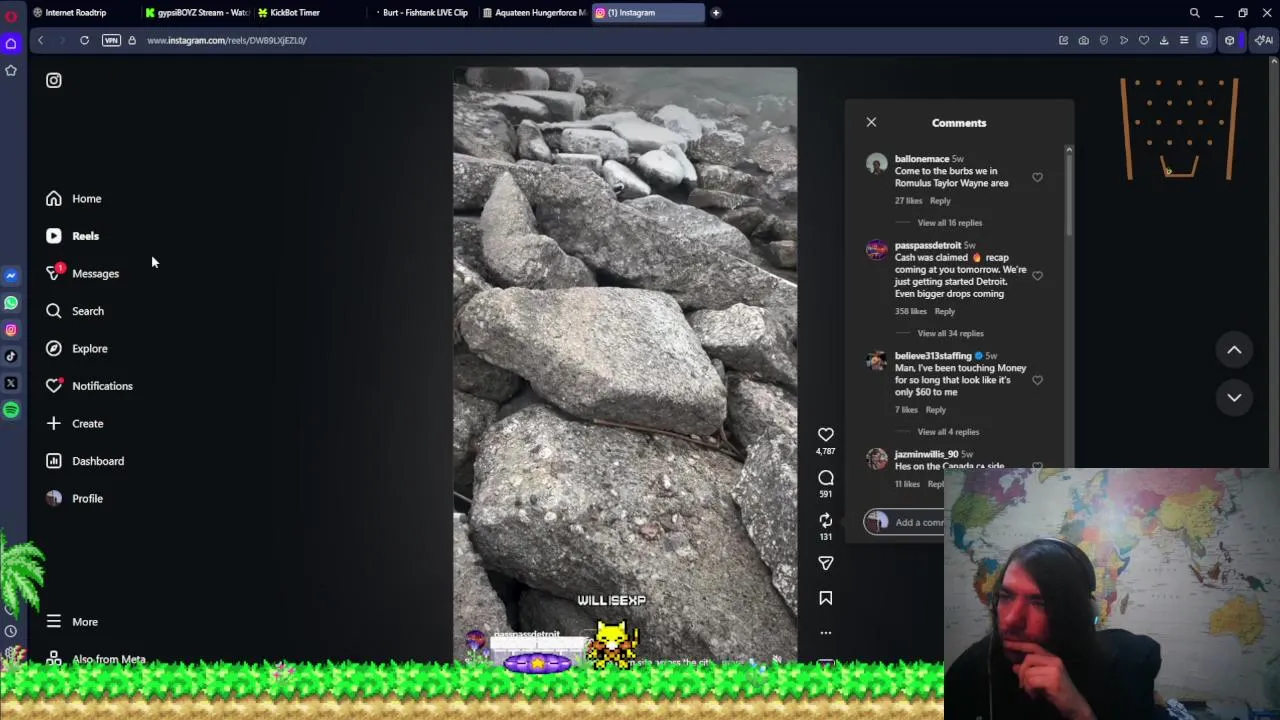Click the Instagram logo icon
Image resolution: width=1280 pixels, height=720 pixels.
(x=54, y=80)
